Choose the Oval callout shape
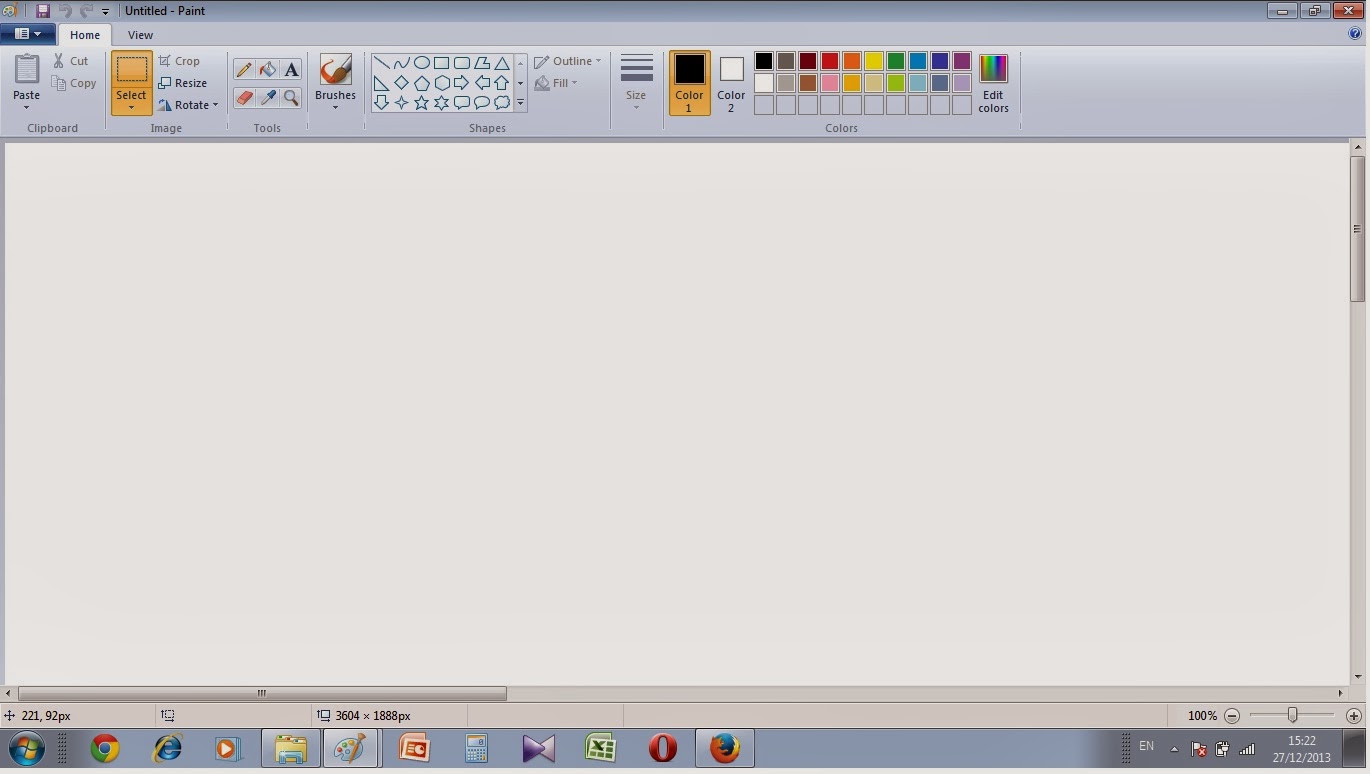Image resolution: width=1370 pixels, height=774 pixels. coord(481,102)
